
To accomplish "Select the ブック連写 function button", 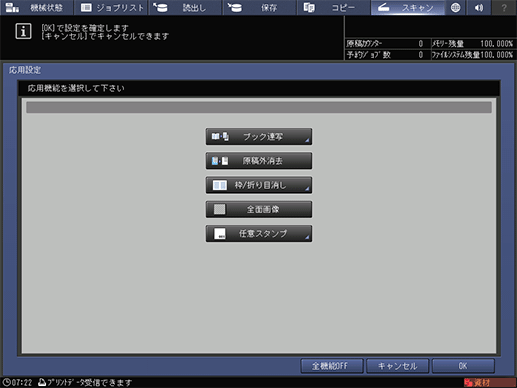I will tap(259, 137).
